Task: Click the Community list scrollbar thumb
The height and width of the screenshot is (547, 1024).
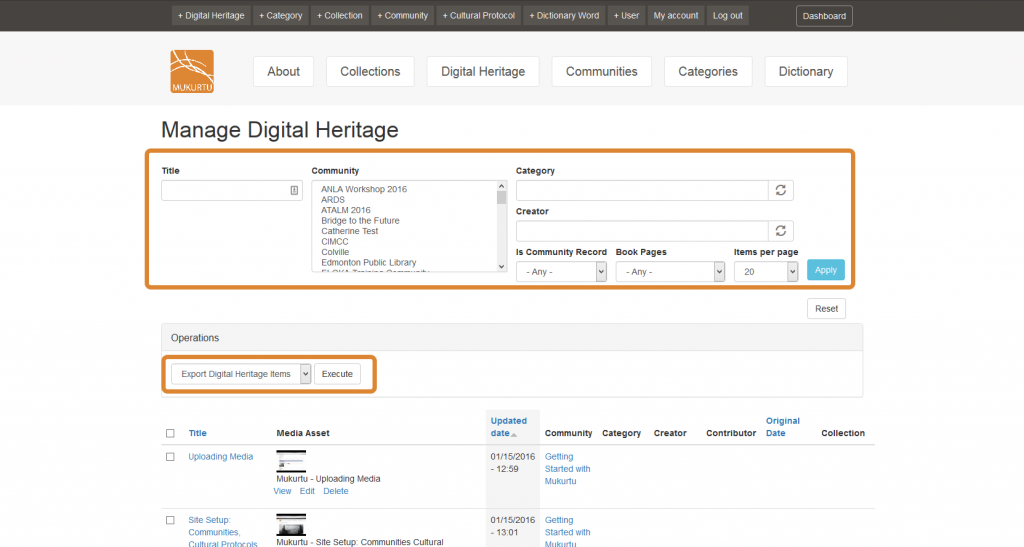Action: (502, 198)
